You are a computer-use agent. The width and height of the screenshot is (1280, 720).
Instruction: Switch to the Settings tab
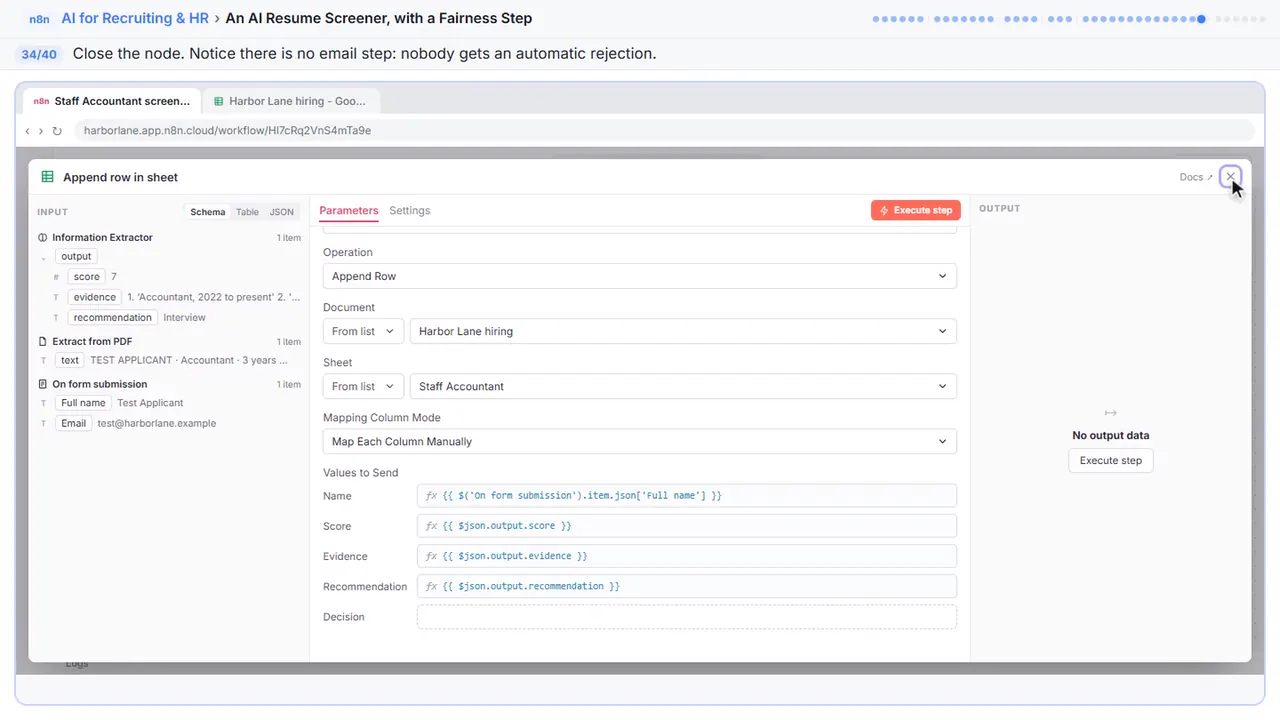point(410,211)
